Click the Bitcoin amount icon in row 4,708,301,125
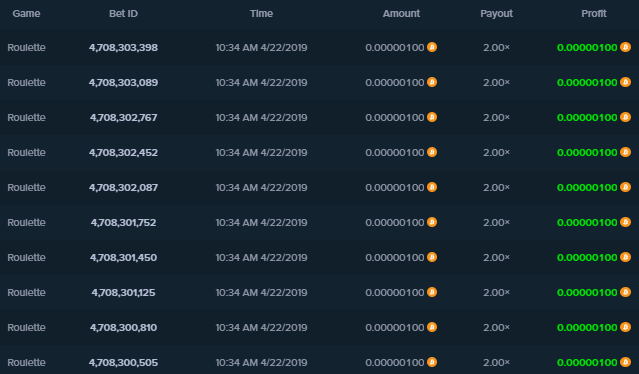Screen dimensions: 639x374 coord(432,292)
